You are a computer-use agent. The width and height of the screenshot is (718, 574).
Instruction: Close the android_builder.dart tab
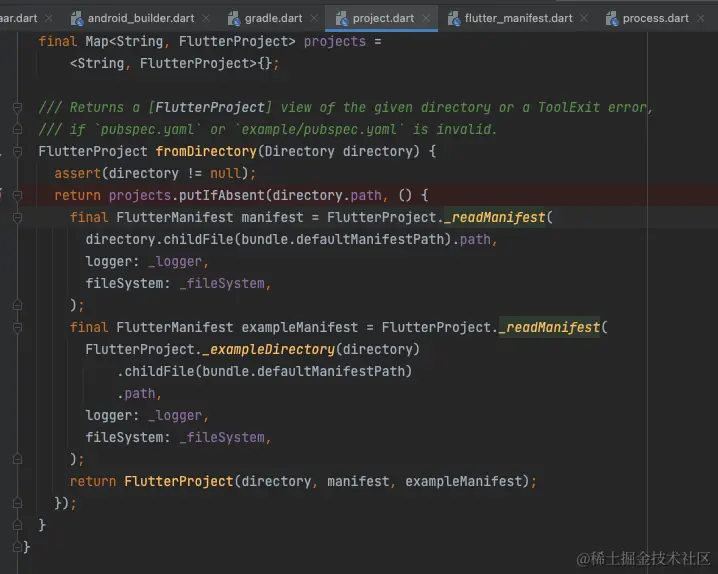click(206, 18)
